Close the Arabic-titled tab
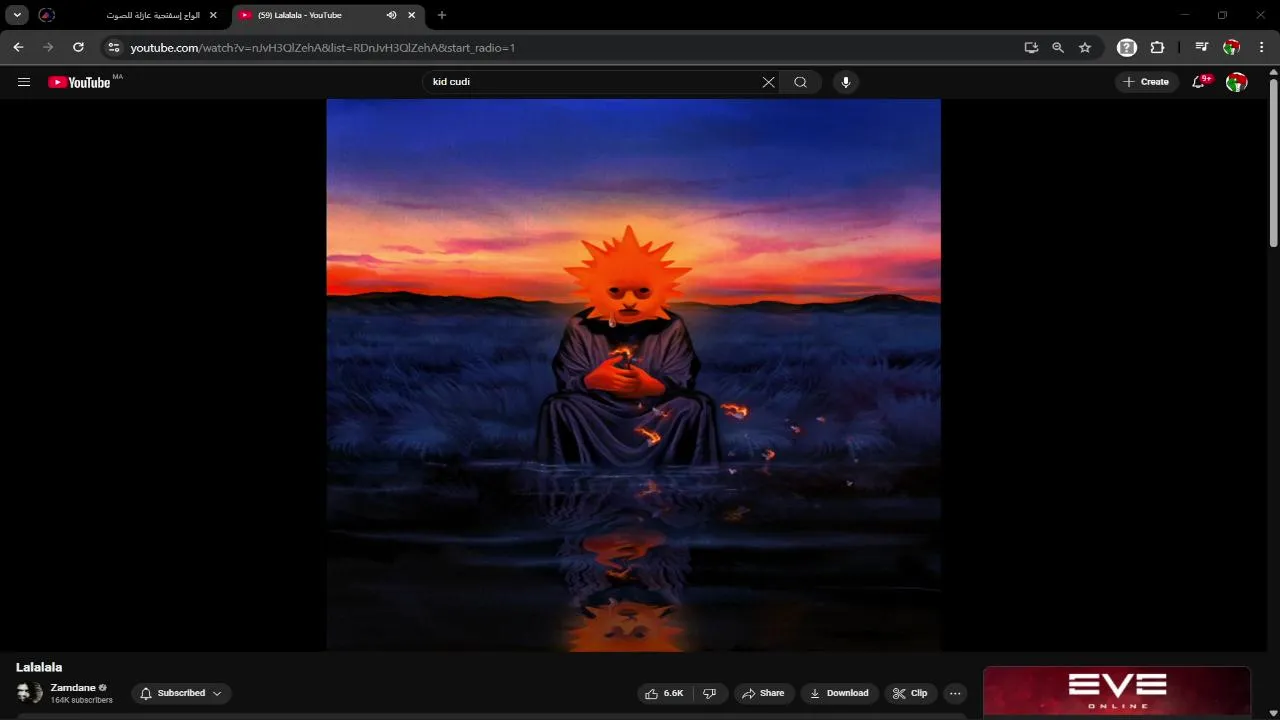Screen dimensions: 1280x720 [x=213, y=15]
